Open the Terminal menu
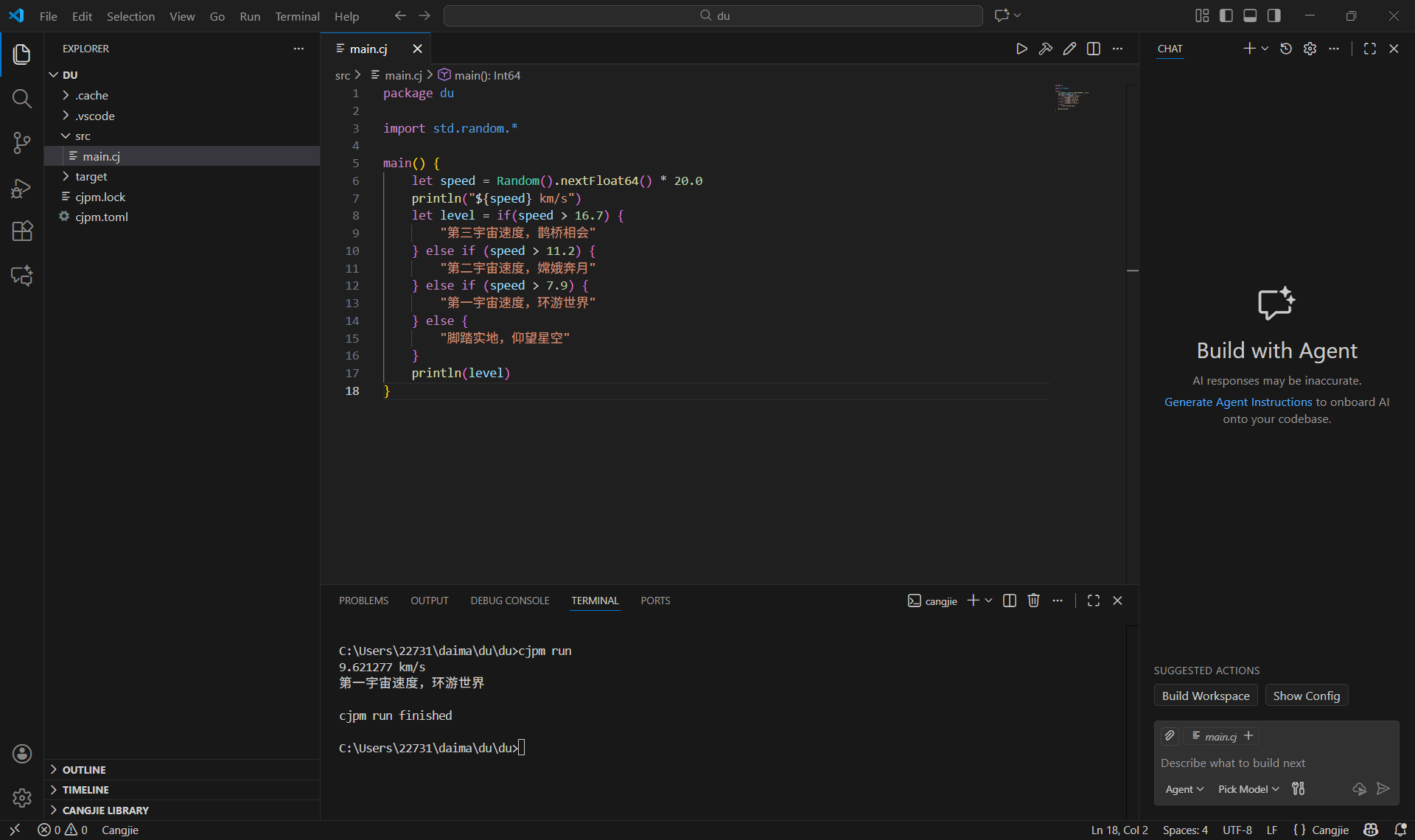This screenshot has width=1415, height=840. pos(297,16)
